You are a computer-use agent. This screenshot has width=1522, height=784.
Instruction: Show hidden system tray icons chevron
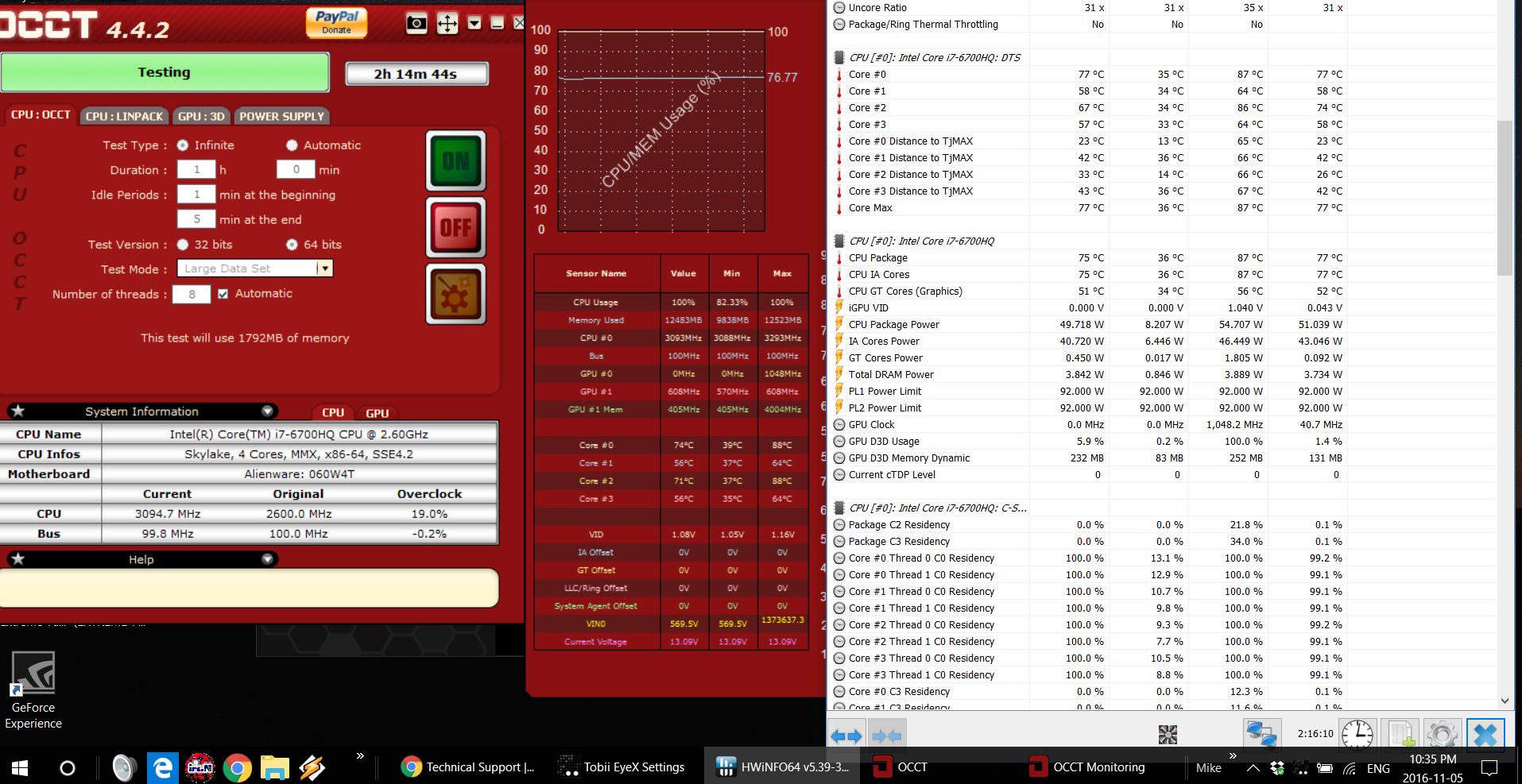tap(1253, 768)
